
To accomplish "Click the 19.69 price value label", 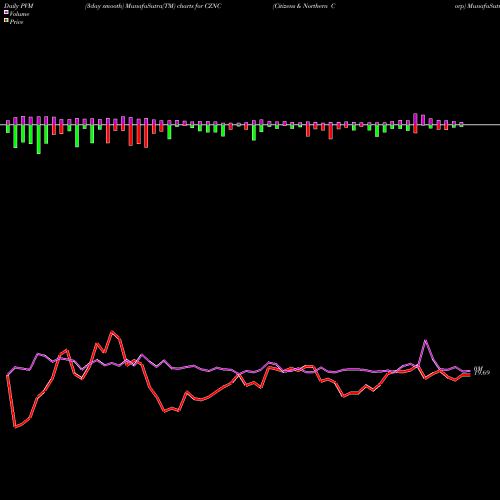I will click(482, 373).
